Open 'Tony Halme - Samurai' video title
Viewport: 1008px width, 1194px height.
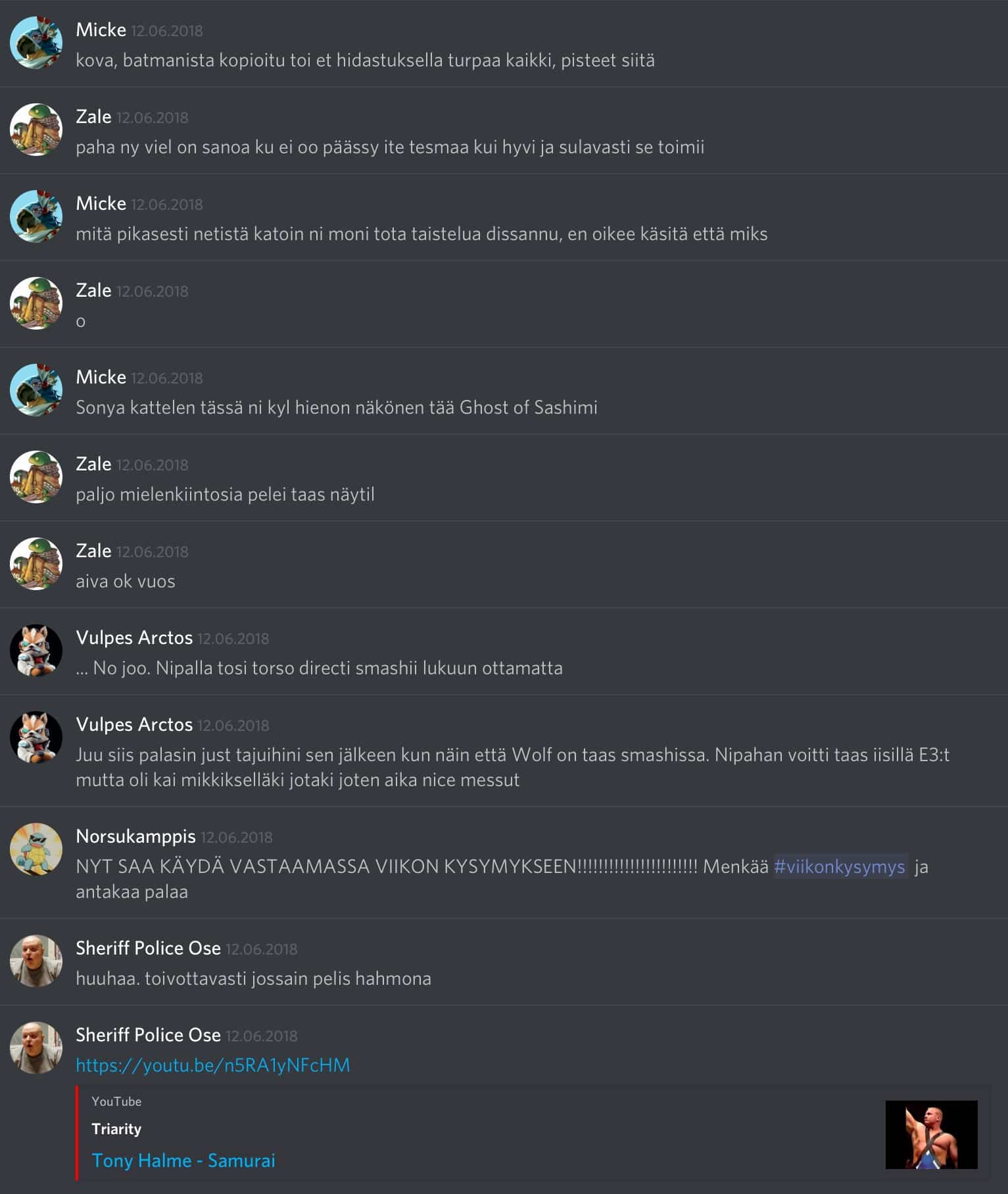tap(183, 1160)
